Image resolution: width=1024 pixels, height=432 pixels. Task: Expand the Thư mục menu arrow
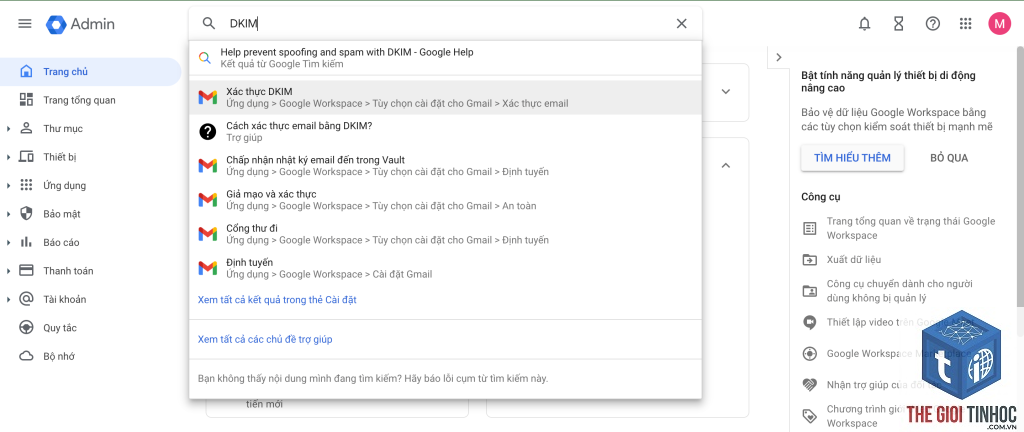[8, 129]
